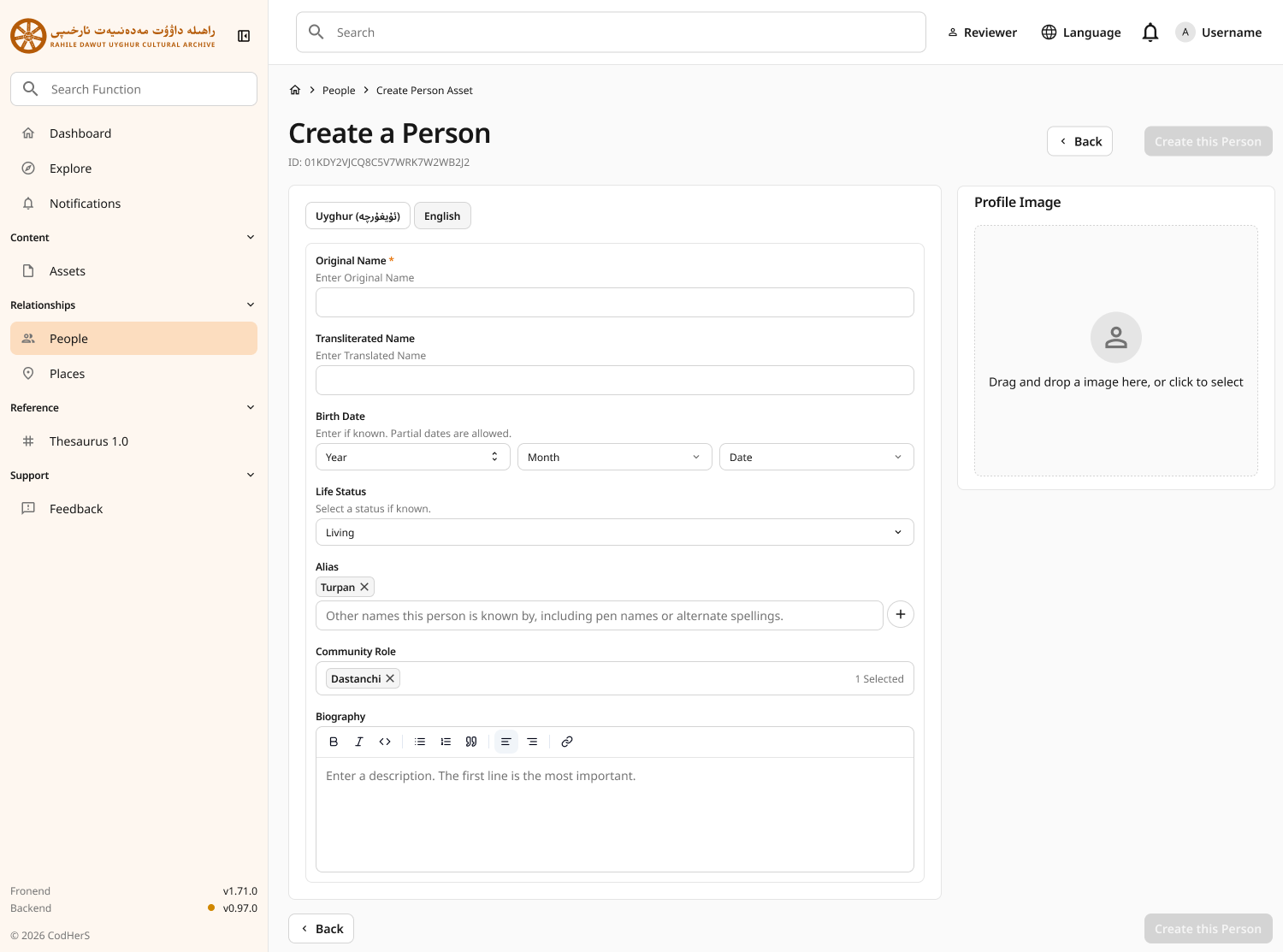Remove the Dastanchi community role tag
1283x952 pixels.
[390, 677]
